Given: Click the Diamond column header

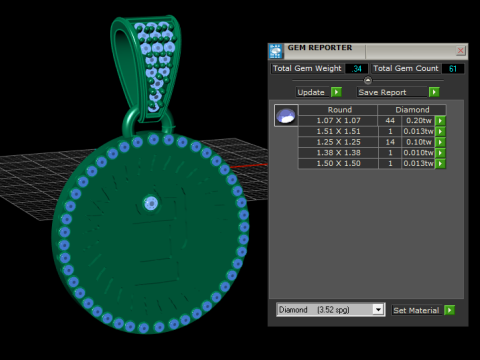Looking at the screenshot, I should point(412,110).
